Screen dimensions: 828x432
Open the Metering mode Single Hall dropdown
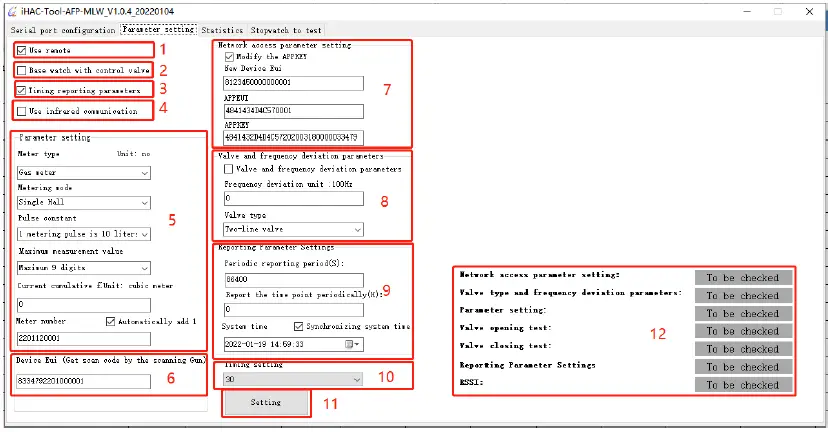pyautogui.click(x=84, y=202)
